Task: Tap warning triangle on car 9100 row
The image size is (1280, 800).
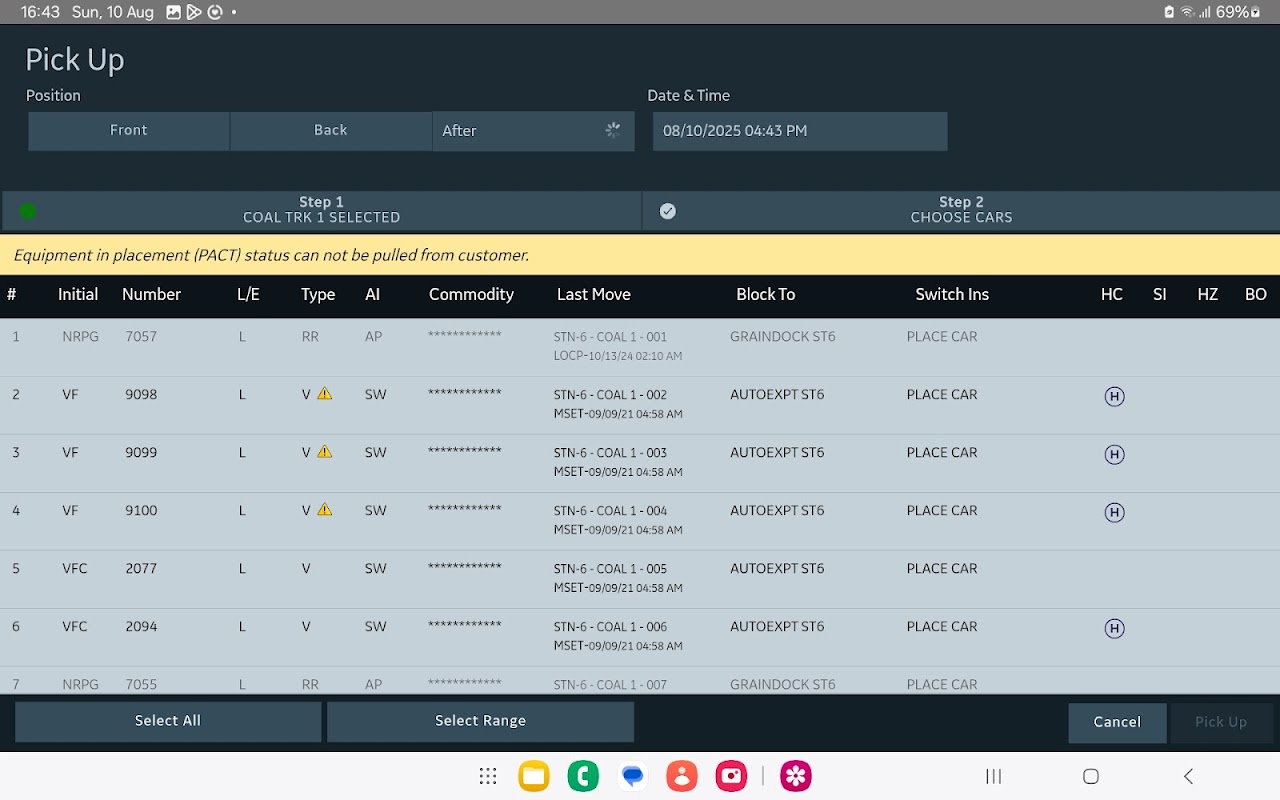Action: (324, 510)
